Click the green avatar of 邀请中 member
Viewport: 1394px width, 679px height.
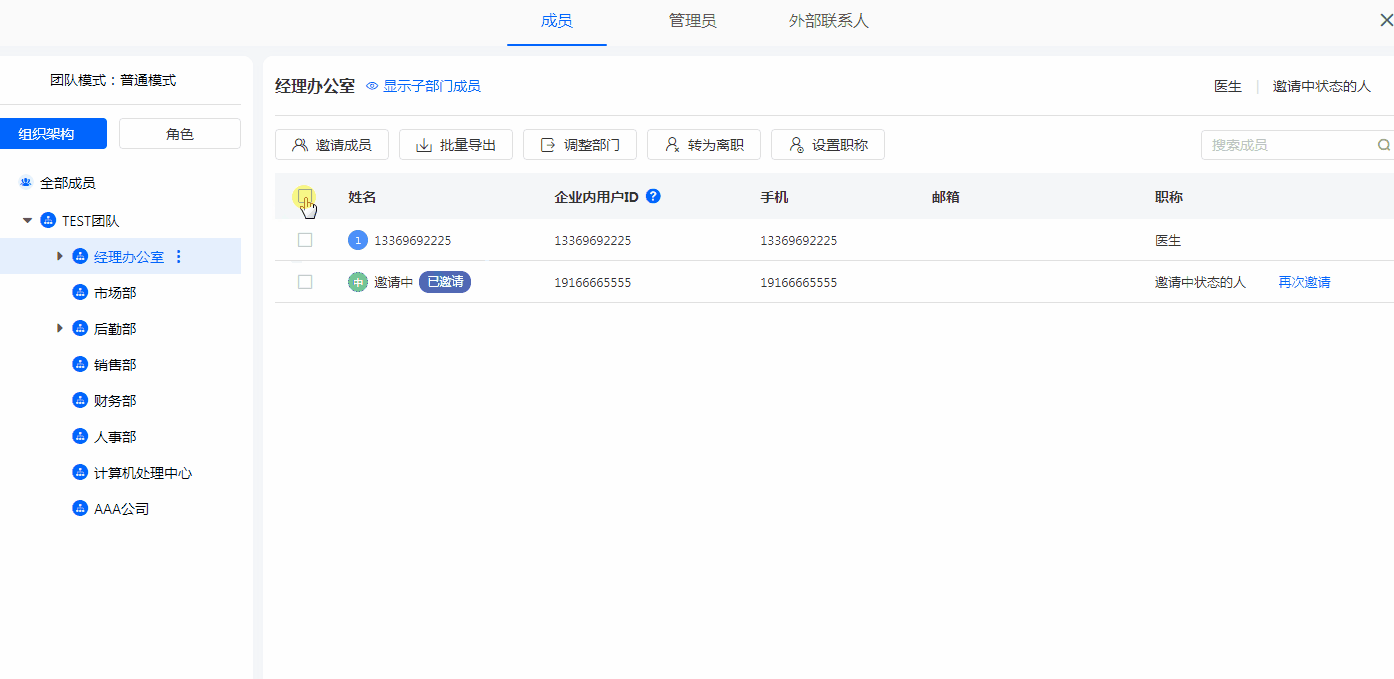click(x=358, y=282)
